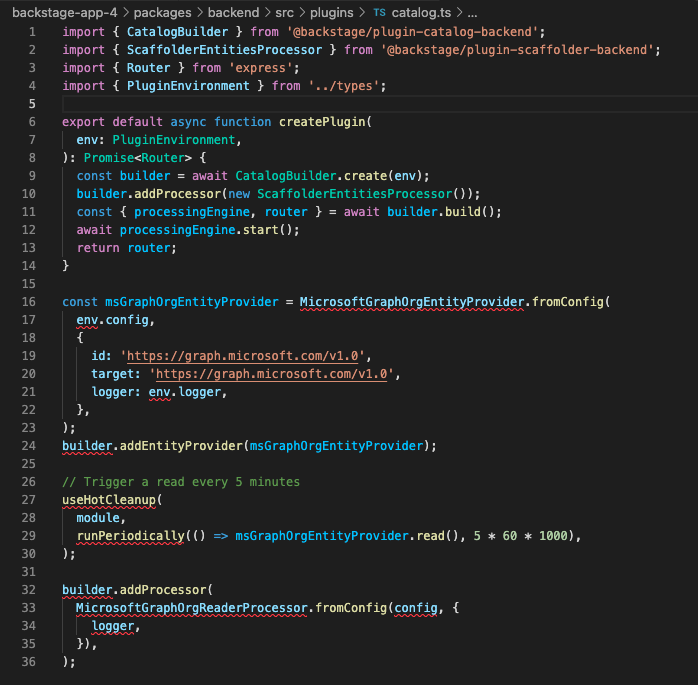Select 'catalog.ts' breadcrumb file

421,12
